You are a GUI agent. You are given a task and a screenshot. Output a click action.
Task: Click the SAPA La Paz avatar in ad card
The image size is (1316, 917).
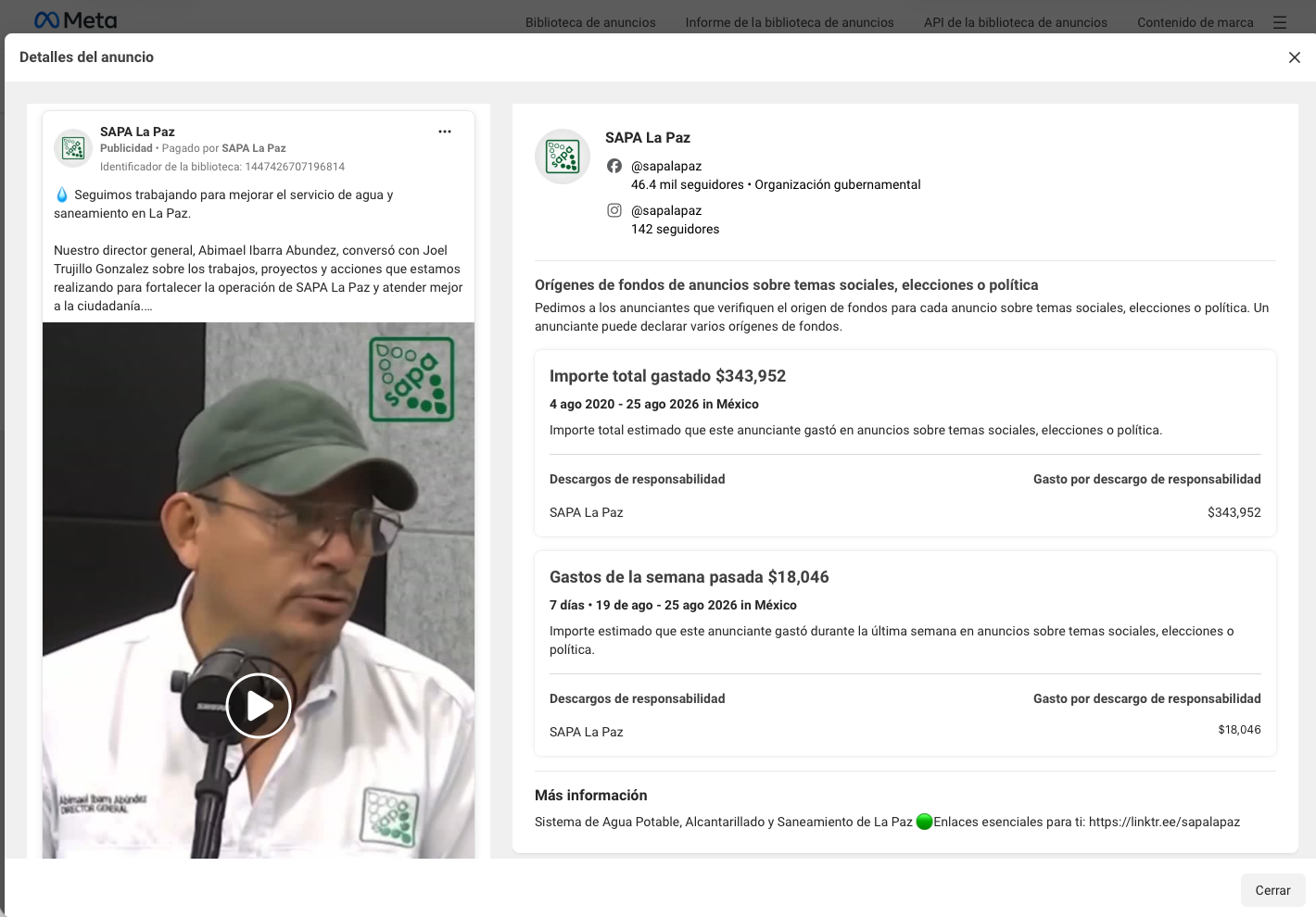coord(72,147)
